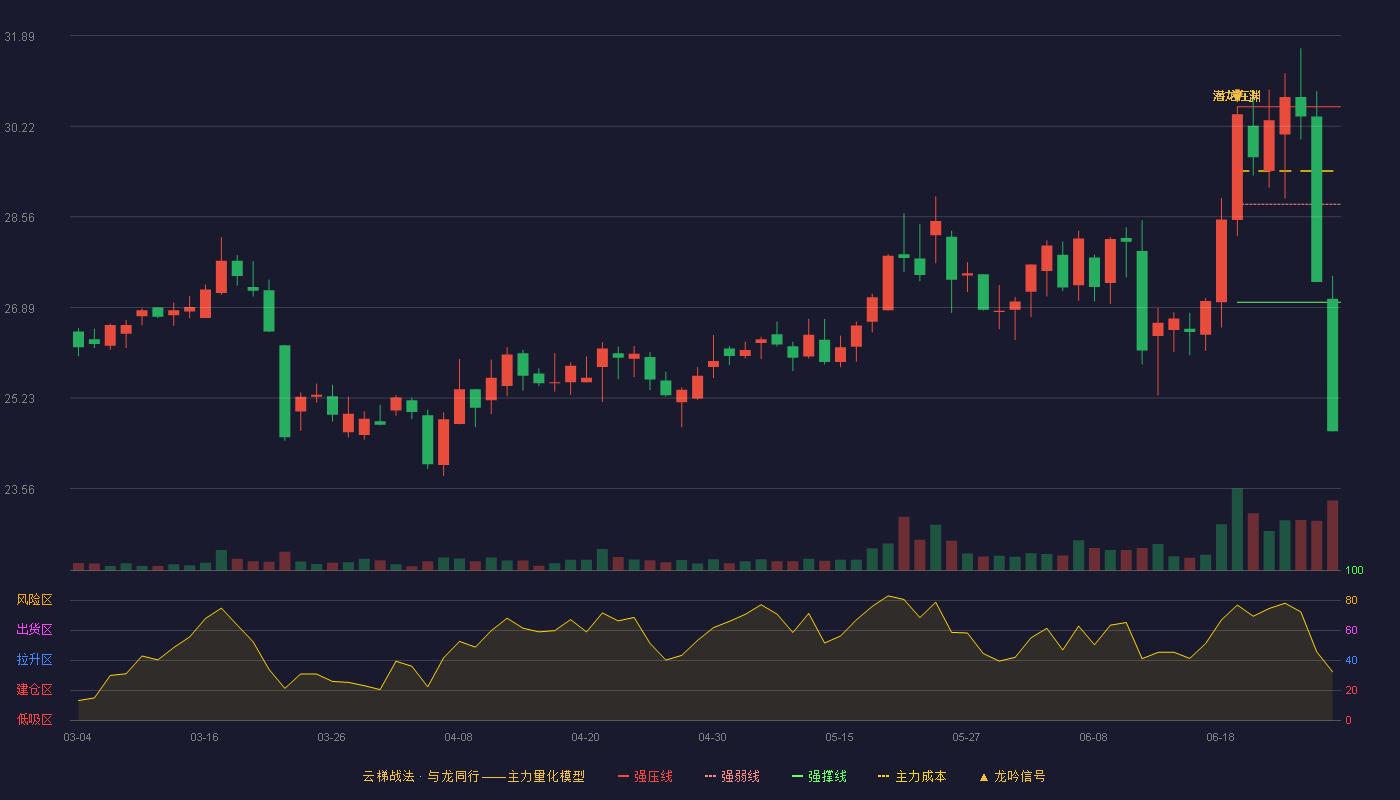Click the 05-27 date label

tap(966, 737)
